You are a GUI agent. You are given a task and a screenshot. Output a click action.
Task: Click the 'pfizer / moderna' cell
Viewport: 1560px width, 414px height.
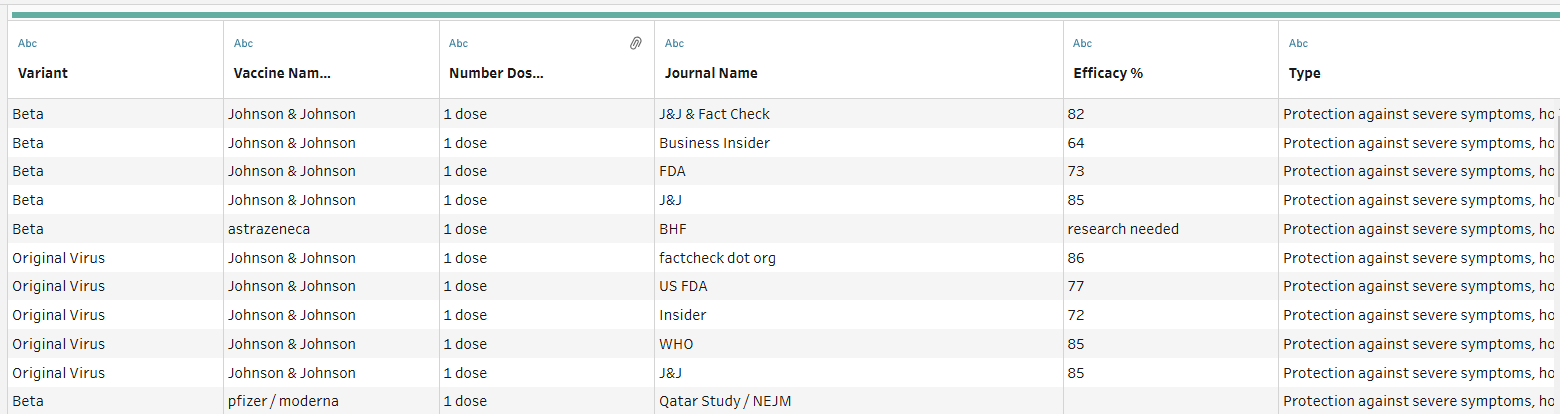283,401
